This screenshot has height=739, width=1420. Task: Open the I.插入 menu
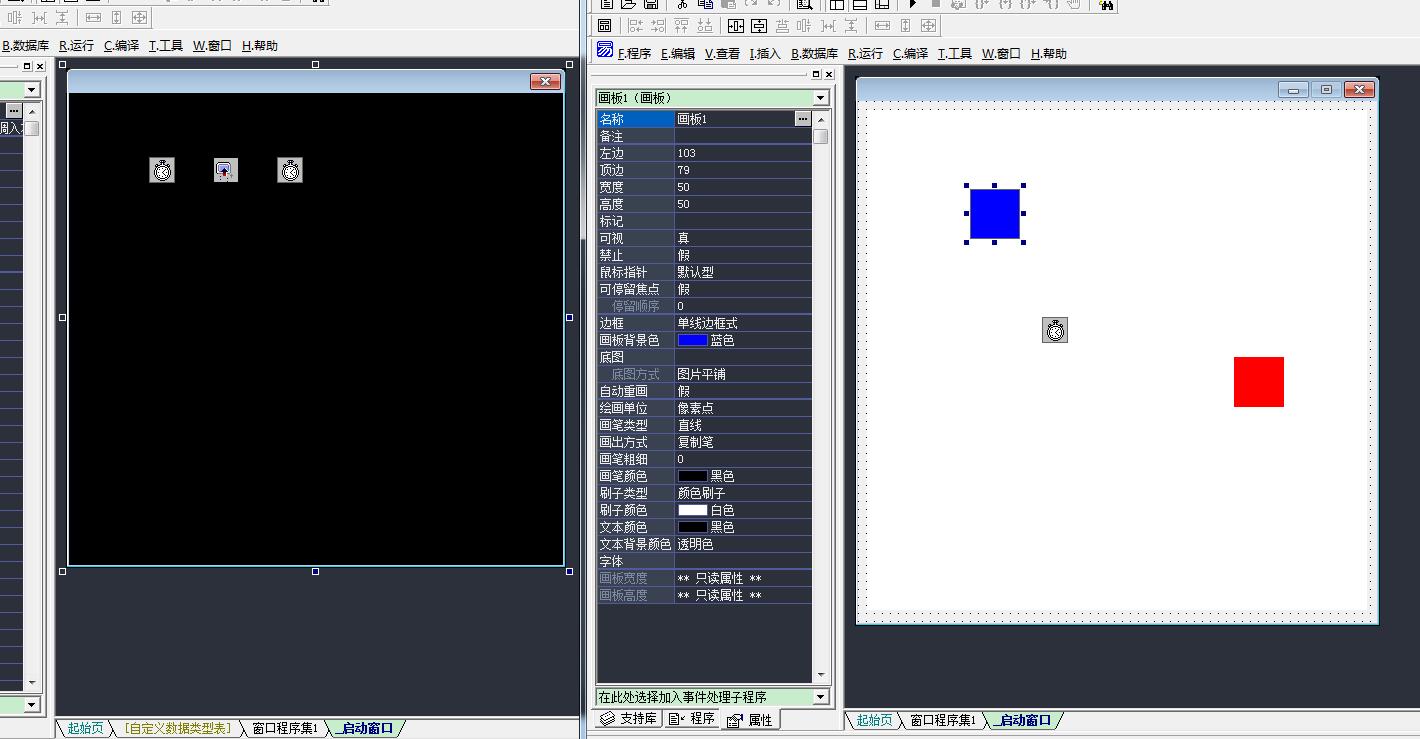(x=765, y=54)
